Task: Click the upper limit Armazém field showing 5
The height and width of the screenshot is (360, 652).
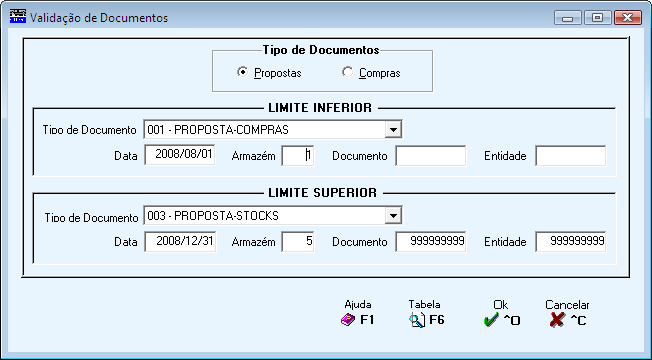Action: (298, 242)
